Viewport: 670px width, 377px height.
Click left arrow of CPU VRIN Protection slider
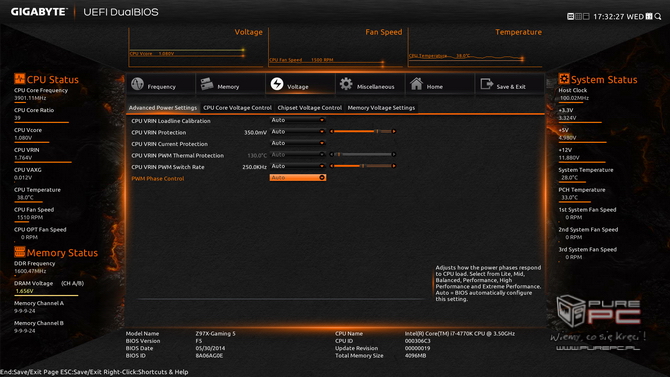point(331,132)
